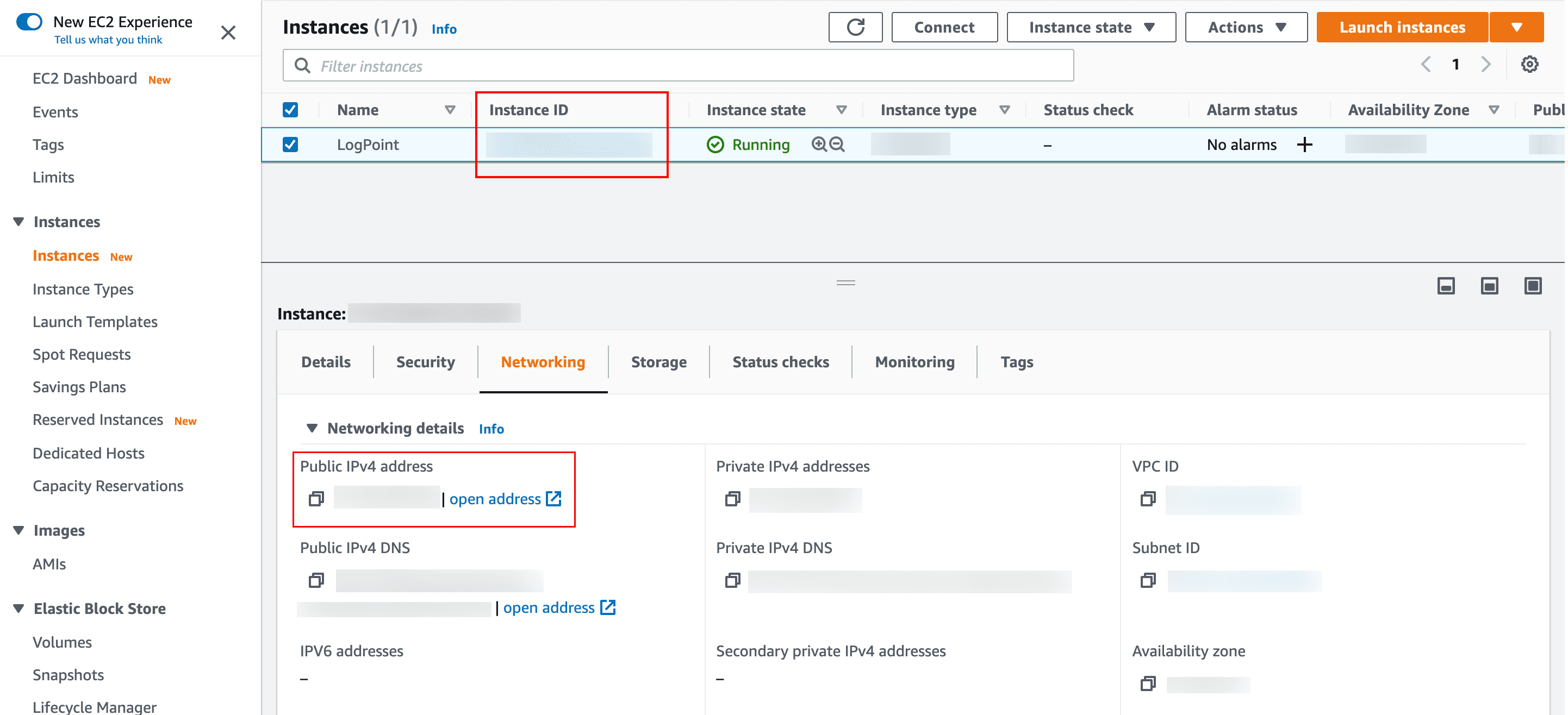Screen dimensions: 1568x715
Task: Disable the New EC2 Experience toggle
Action: pos(28,21)
